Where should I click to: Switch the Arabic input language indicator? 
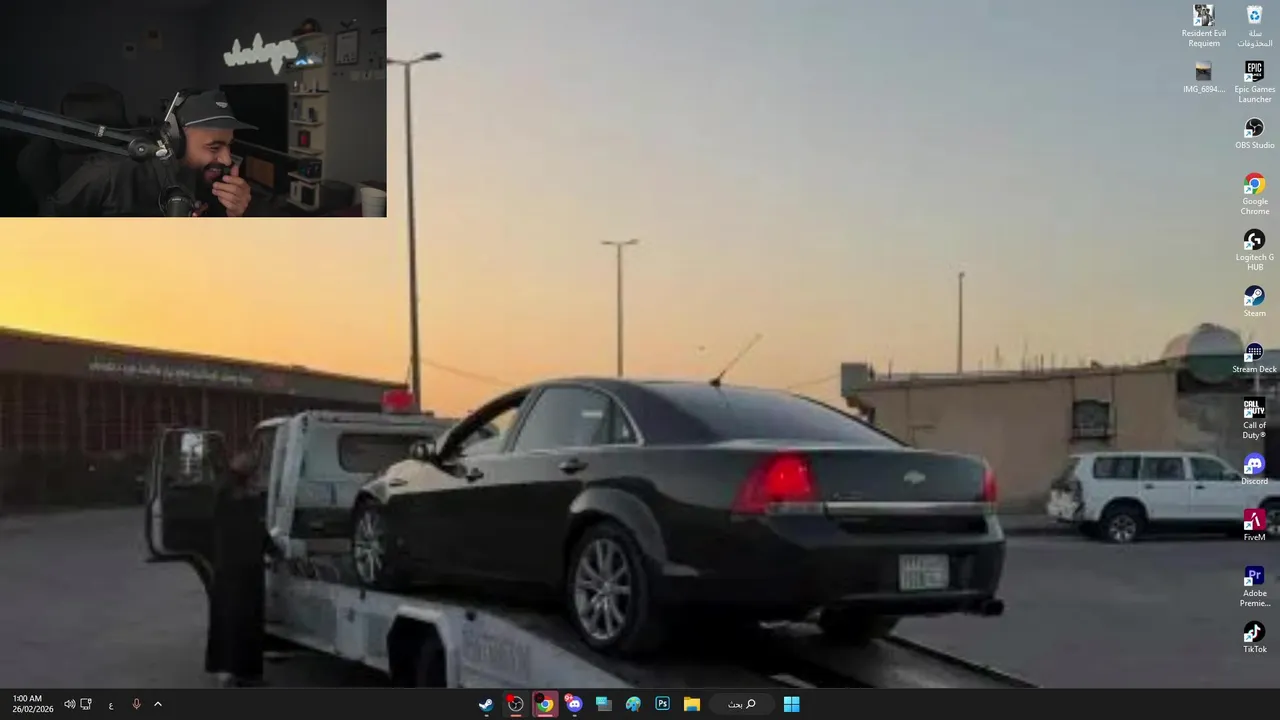110,704
